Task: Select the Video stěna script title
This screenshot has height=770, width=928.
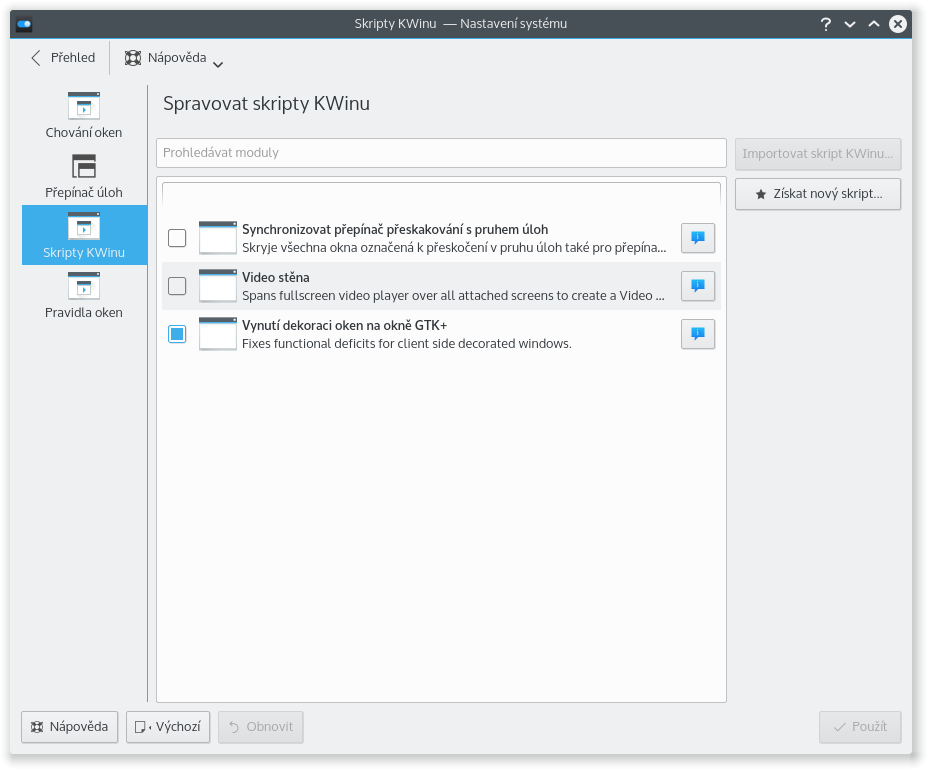Action: tap(276, 277)
